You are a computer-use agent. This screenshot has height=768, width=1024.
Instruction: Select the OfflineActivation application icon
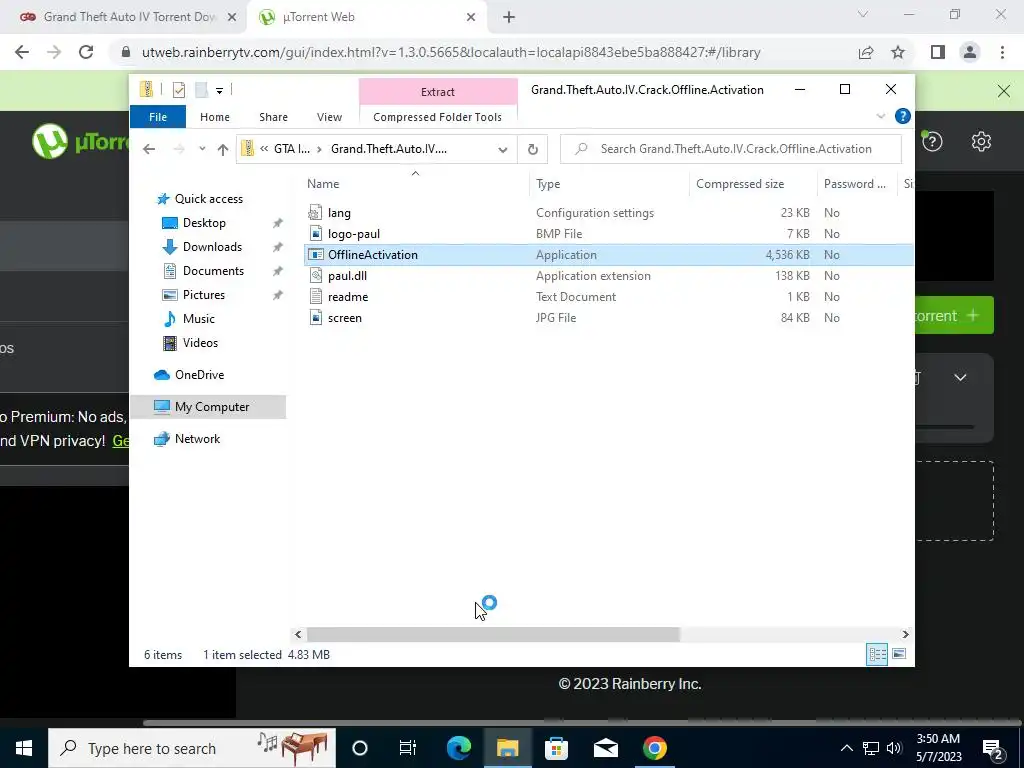pyautogui.click(x=315, y=255)
